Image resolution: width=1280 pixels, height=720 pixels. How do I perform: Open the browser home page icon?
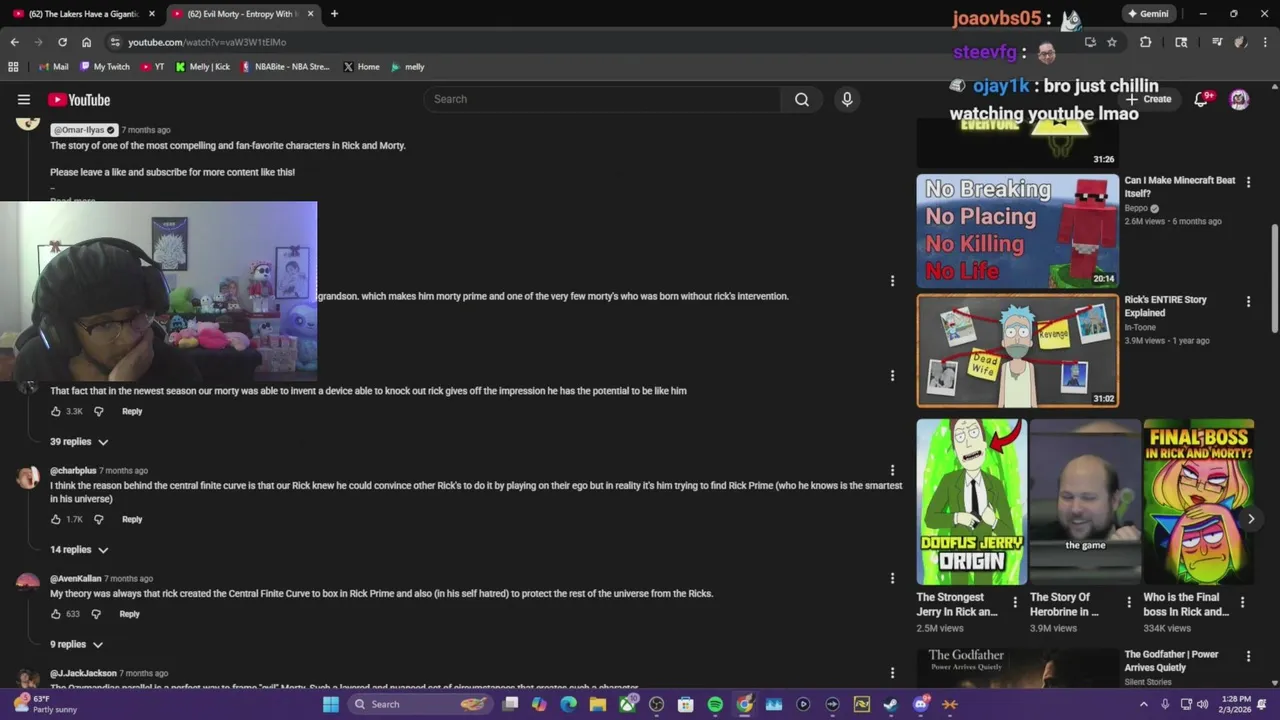(x=86, y=42)
